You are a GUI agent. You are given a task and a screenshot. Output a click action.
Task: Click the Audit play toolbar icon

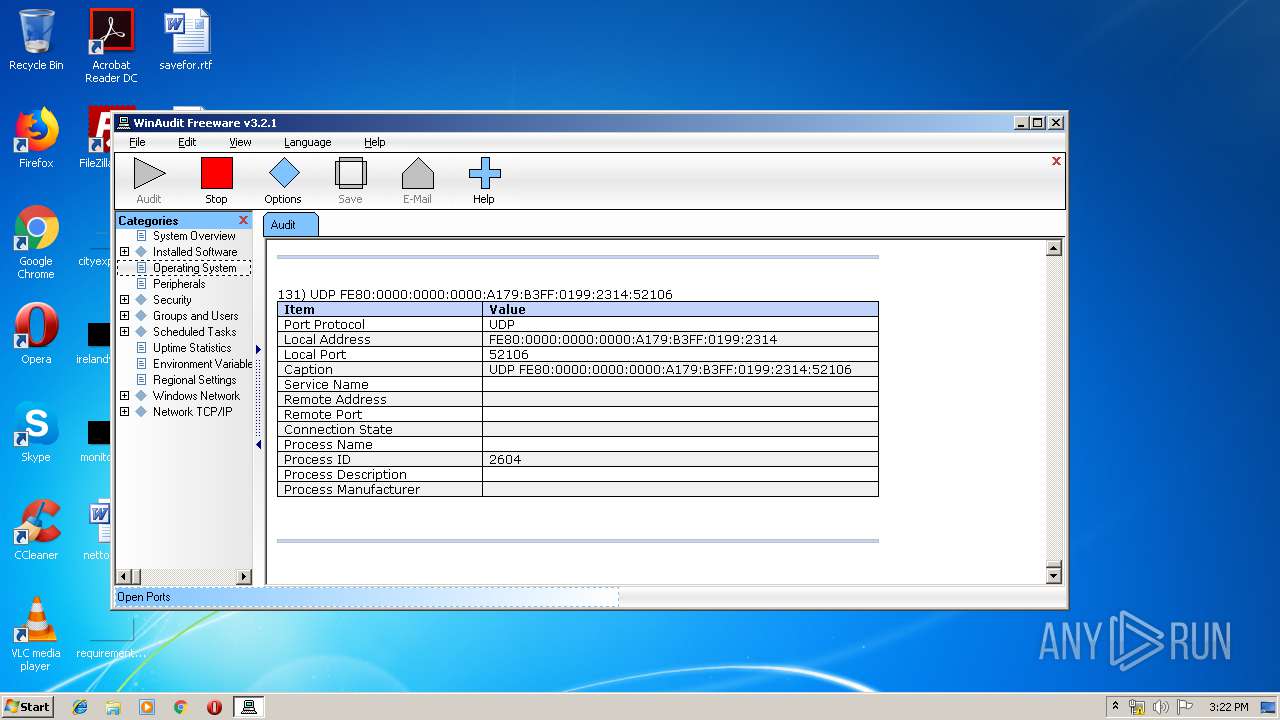coord(149,174)
